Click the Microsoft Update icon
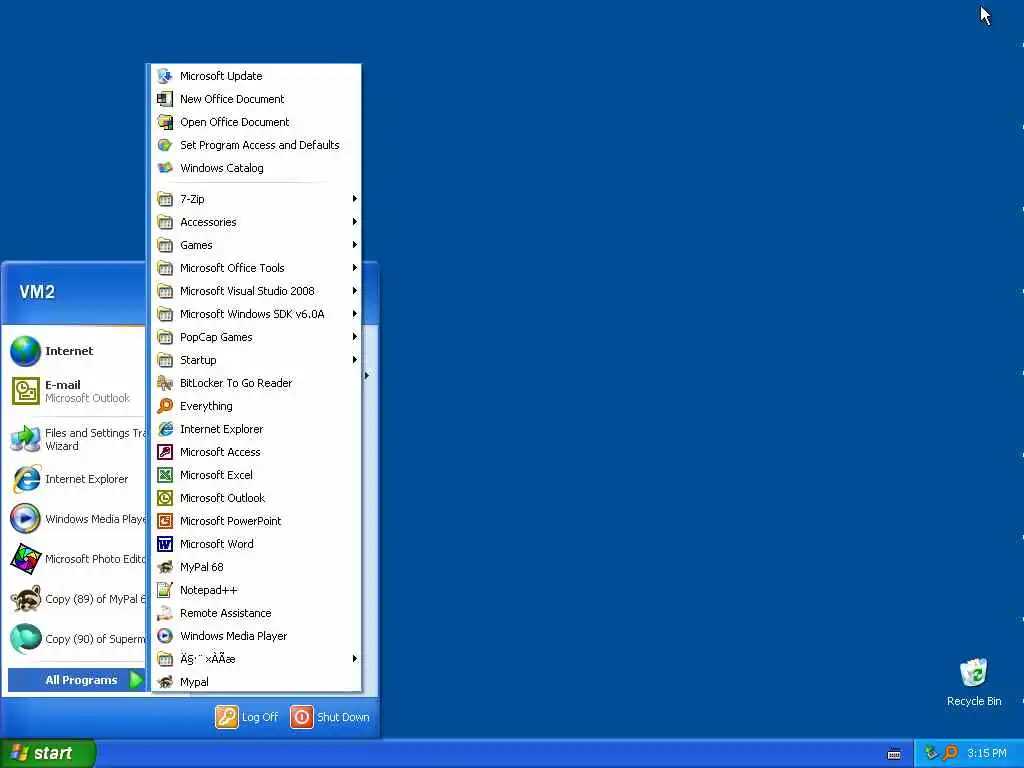This screenshot has width=1024, height=768. point(165,76)
